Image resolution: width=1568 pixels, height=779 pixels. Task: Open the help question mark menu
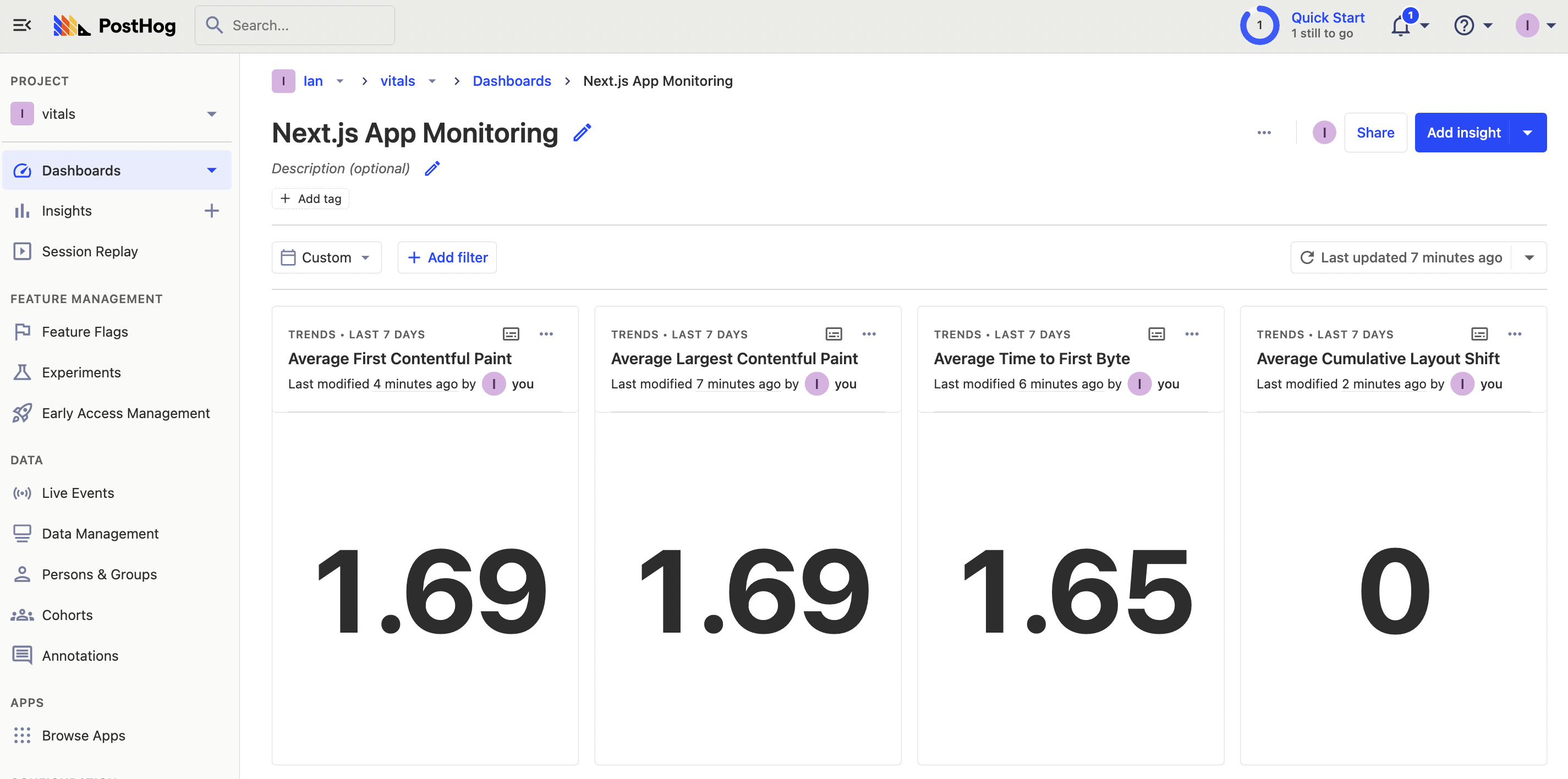[1464, 25]
